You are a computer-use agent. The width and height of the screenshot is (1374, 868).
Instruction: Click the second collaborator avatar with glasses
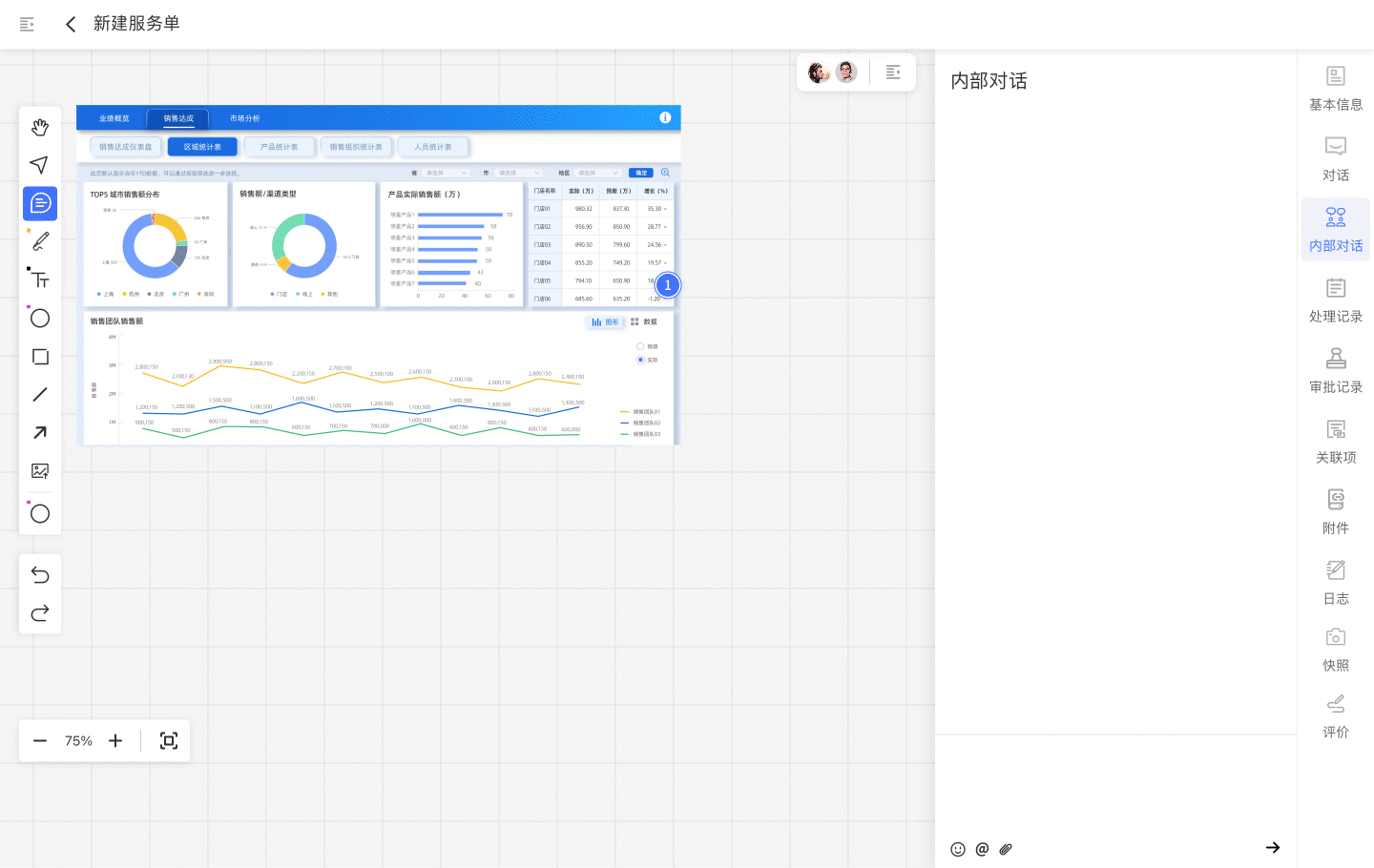click(x=846, y=72)
